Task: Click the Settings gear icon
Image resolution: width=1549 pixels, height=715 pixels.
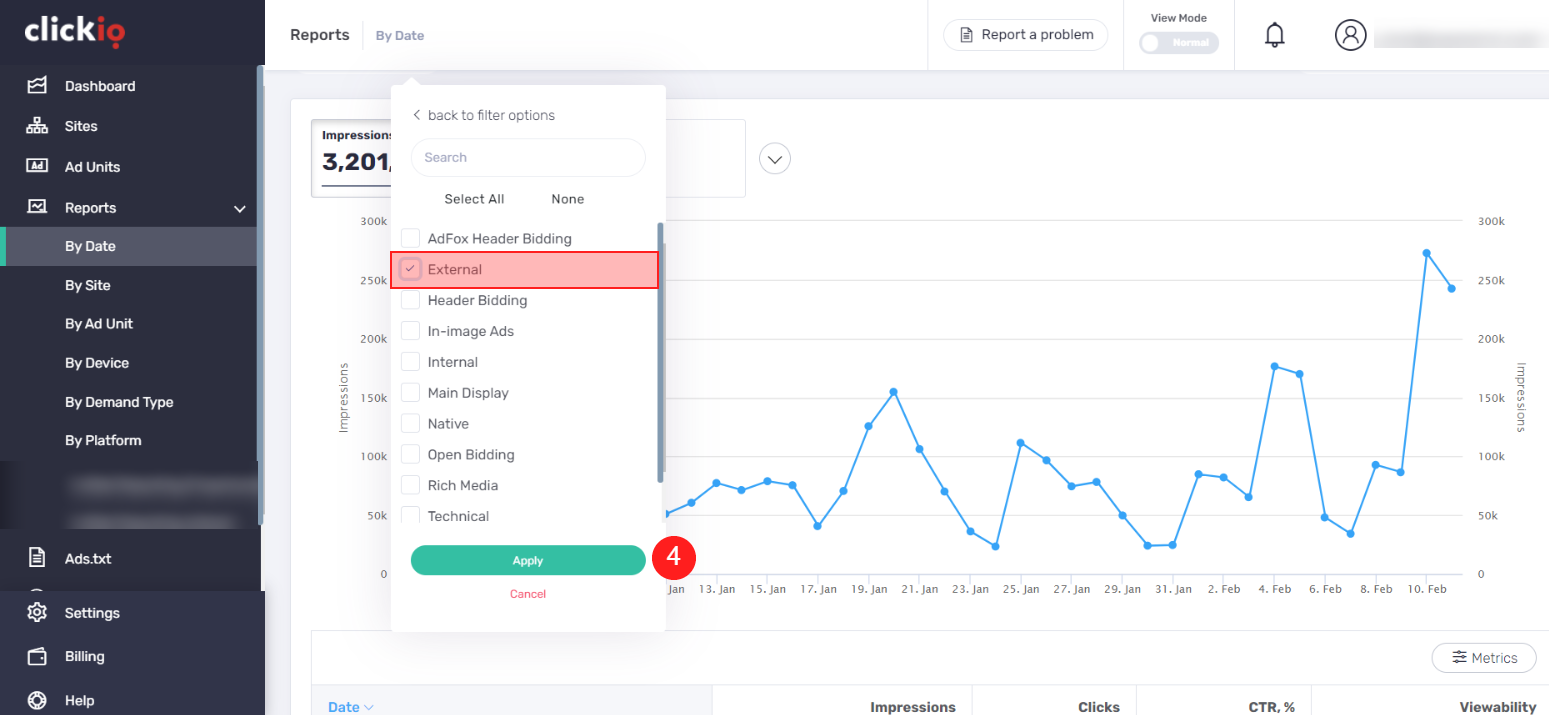Action: [37, 612]
